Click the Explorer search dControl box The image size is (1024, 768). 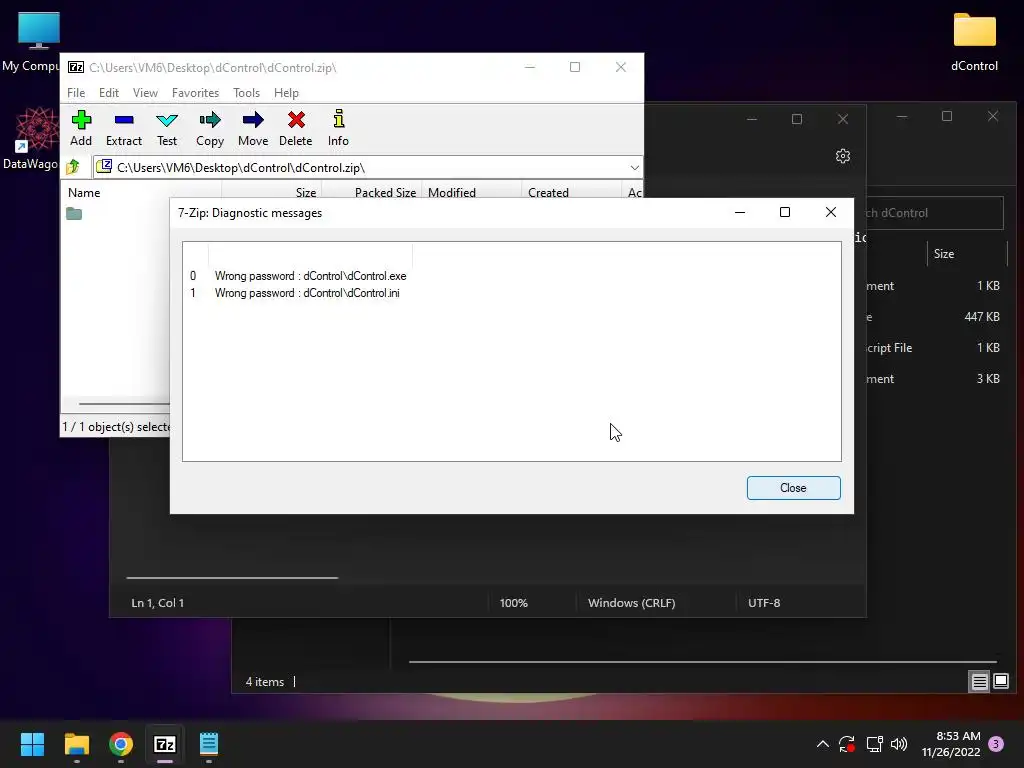(x=934, y=213)
